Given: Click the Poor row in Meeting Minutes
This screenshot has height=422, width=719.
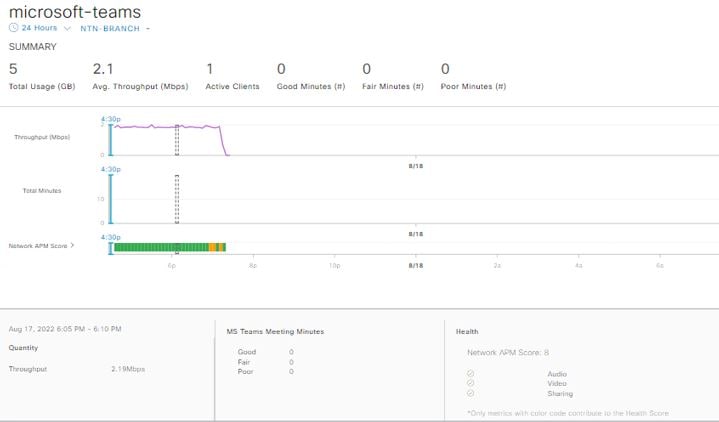Looking at the screenshot, I should coord(265,372).
